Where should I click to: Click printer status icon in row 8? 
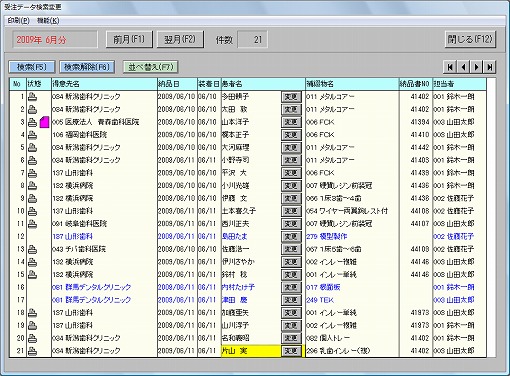(32, 185)
